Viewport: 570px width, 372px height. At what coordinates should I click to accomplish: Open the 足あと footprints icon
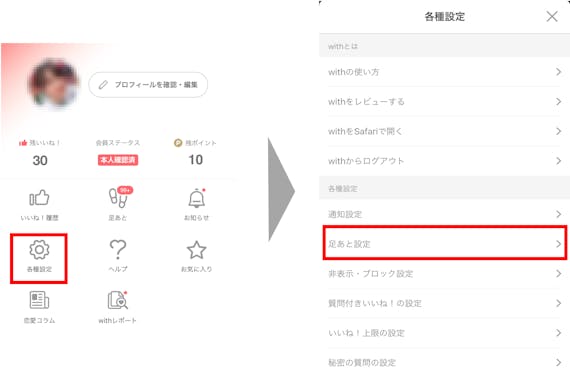(119, 198)
